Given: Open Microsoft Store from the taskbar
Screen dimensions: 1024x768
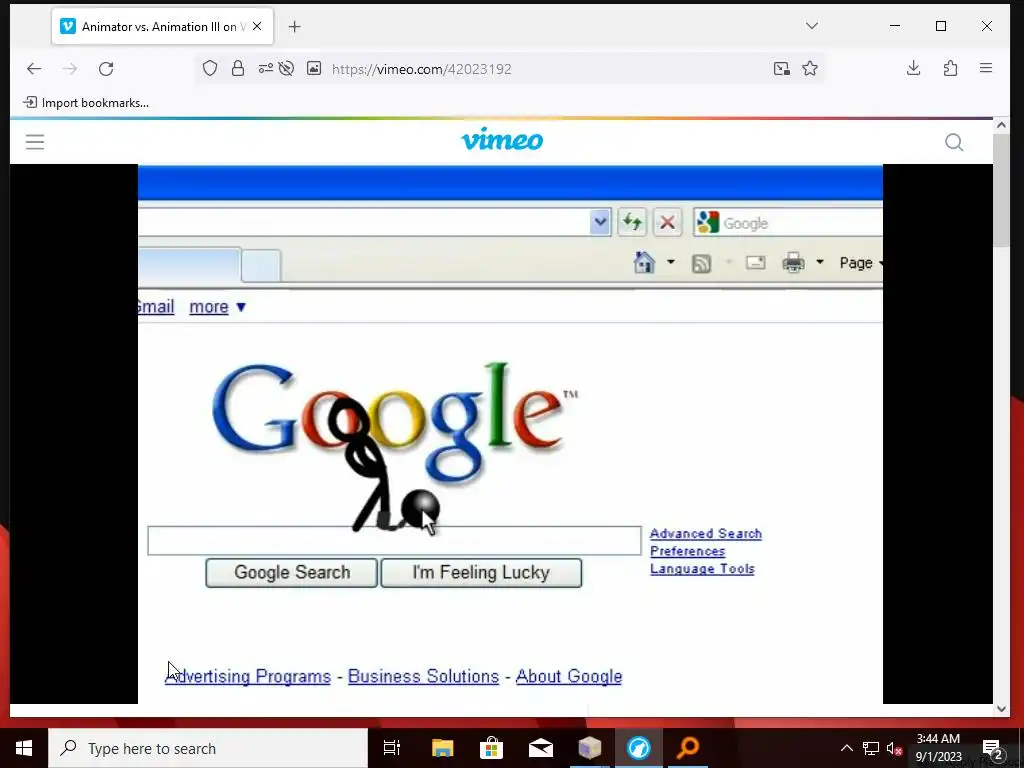Looking at the screenshot, I should (491, 748).
